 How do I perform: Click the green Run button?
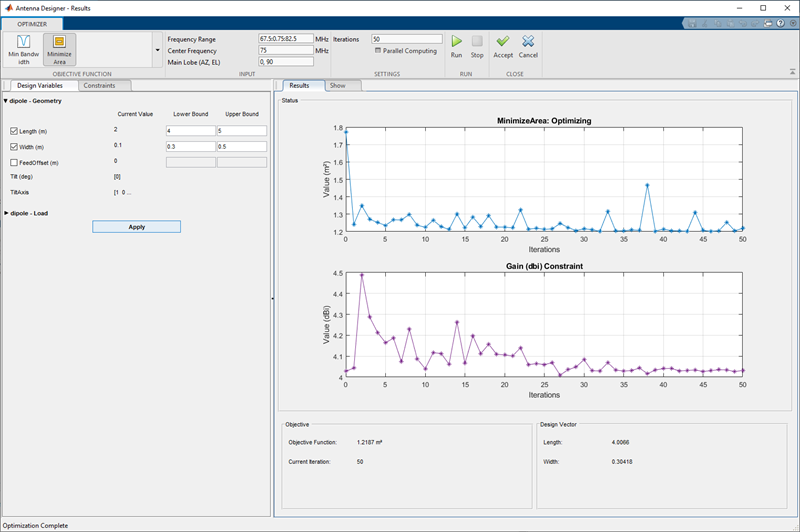click(x=456, y=45)
